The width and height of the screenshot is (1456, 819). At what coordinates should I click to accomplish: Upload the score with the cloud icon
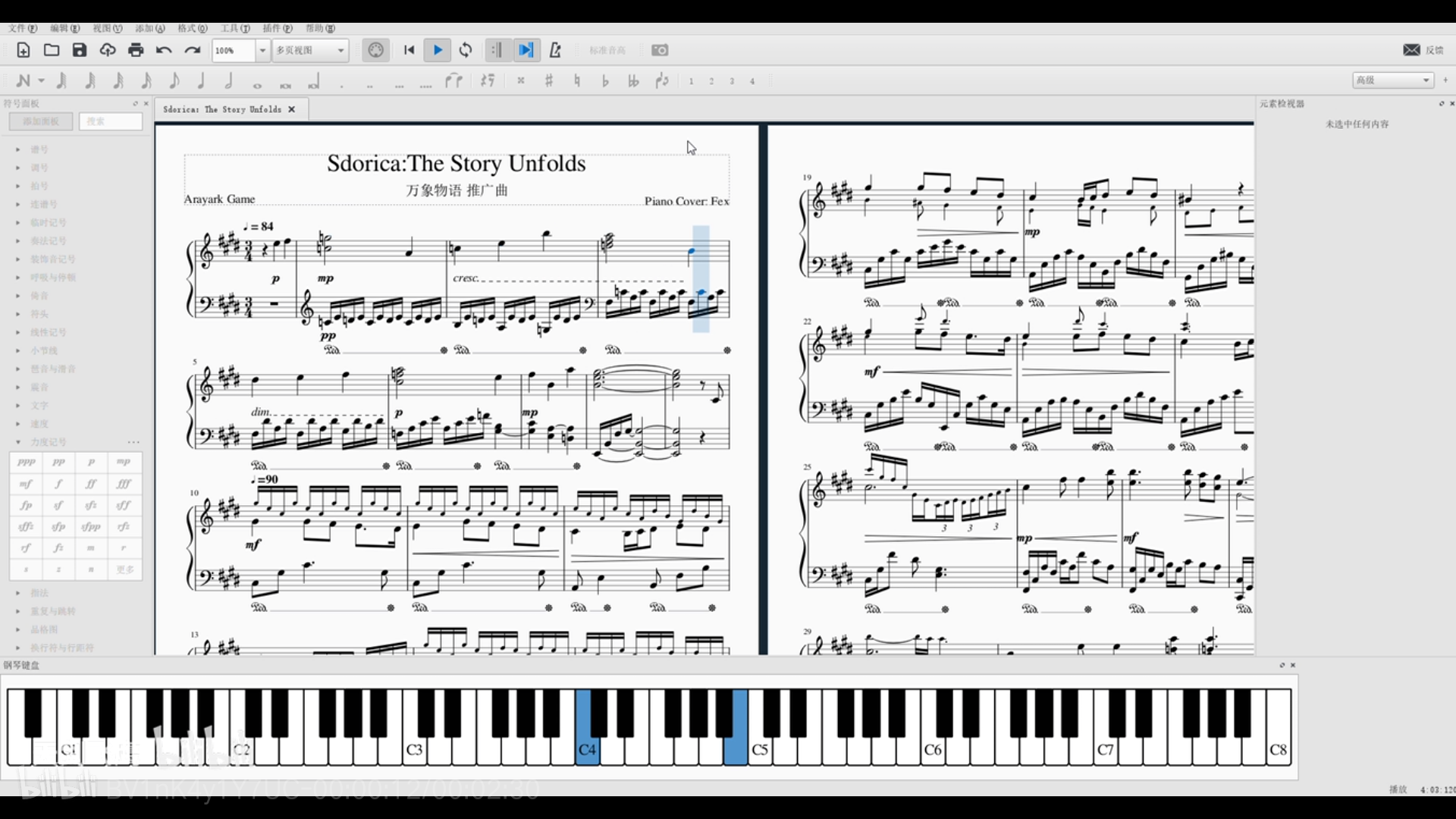108,50
